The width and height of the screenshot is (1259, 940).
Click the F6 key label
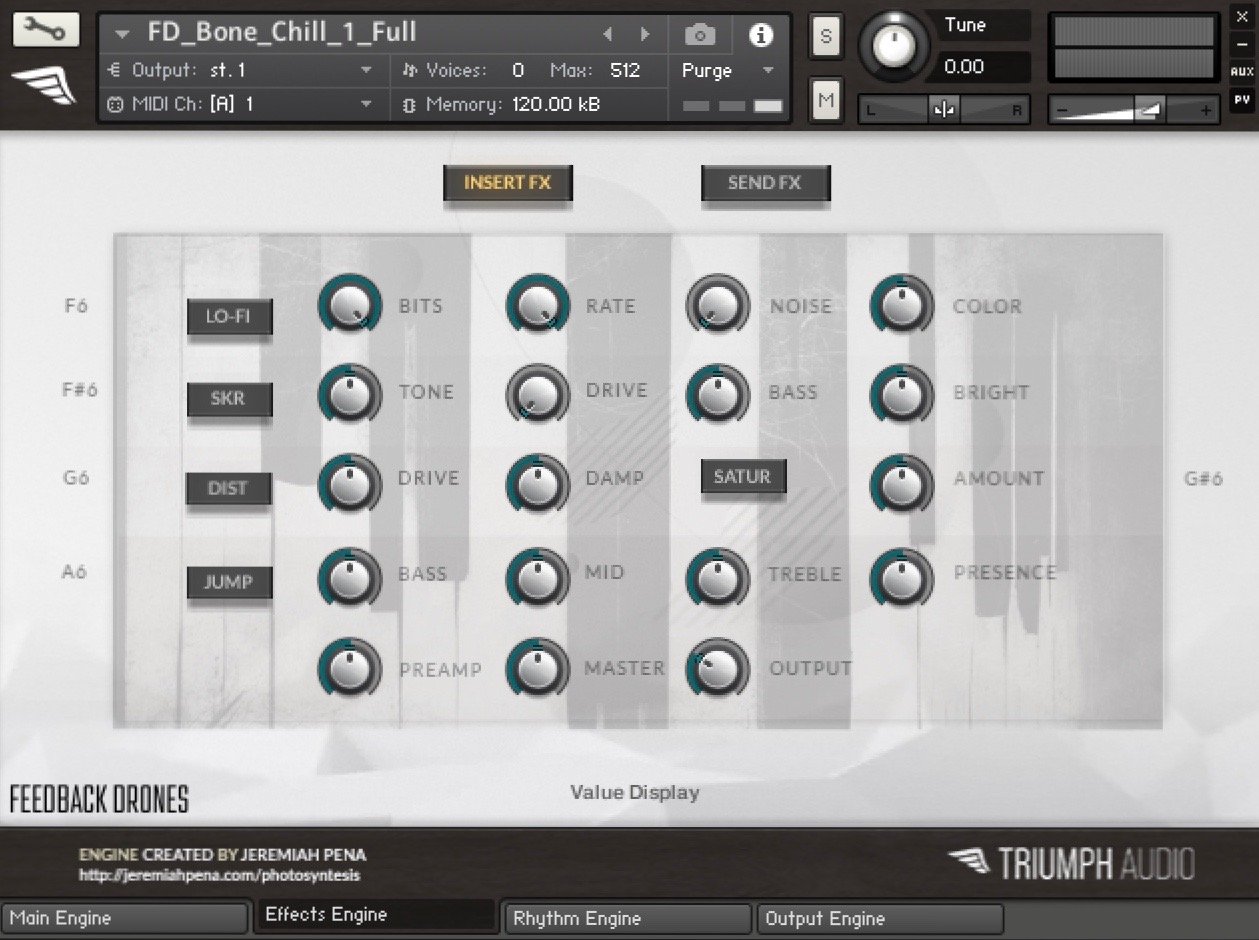pos(76,306)
